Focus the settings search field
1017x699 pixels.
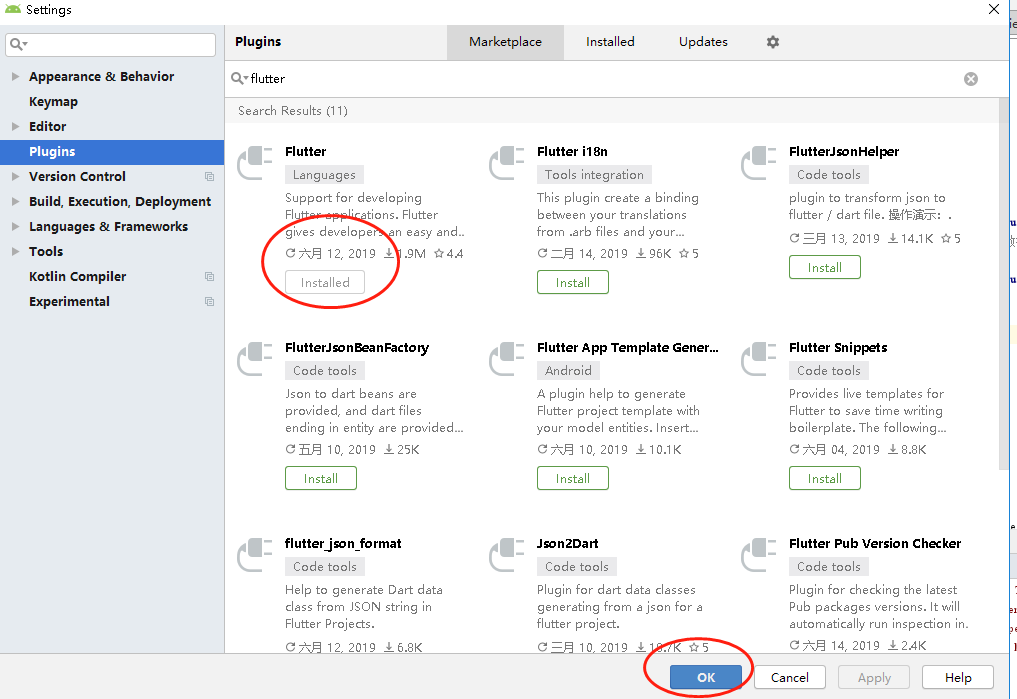(110, 45)
